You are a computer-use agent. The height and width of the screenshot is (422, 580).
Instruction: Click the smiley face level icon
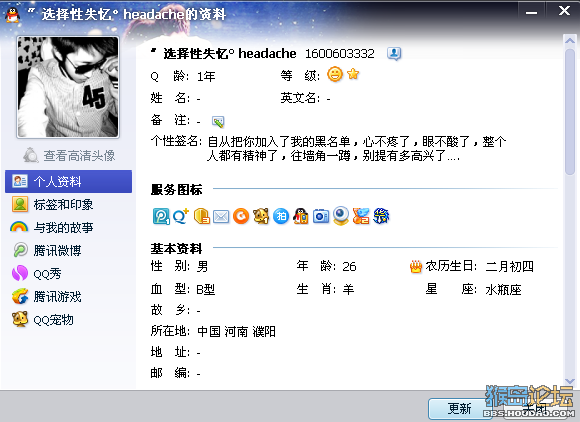[x=335, y=74]
